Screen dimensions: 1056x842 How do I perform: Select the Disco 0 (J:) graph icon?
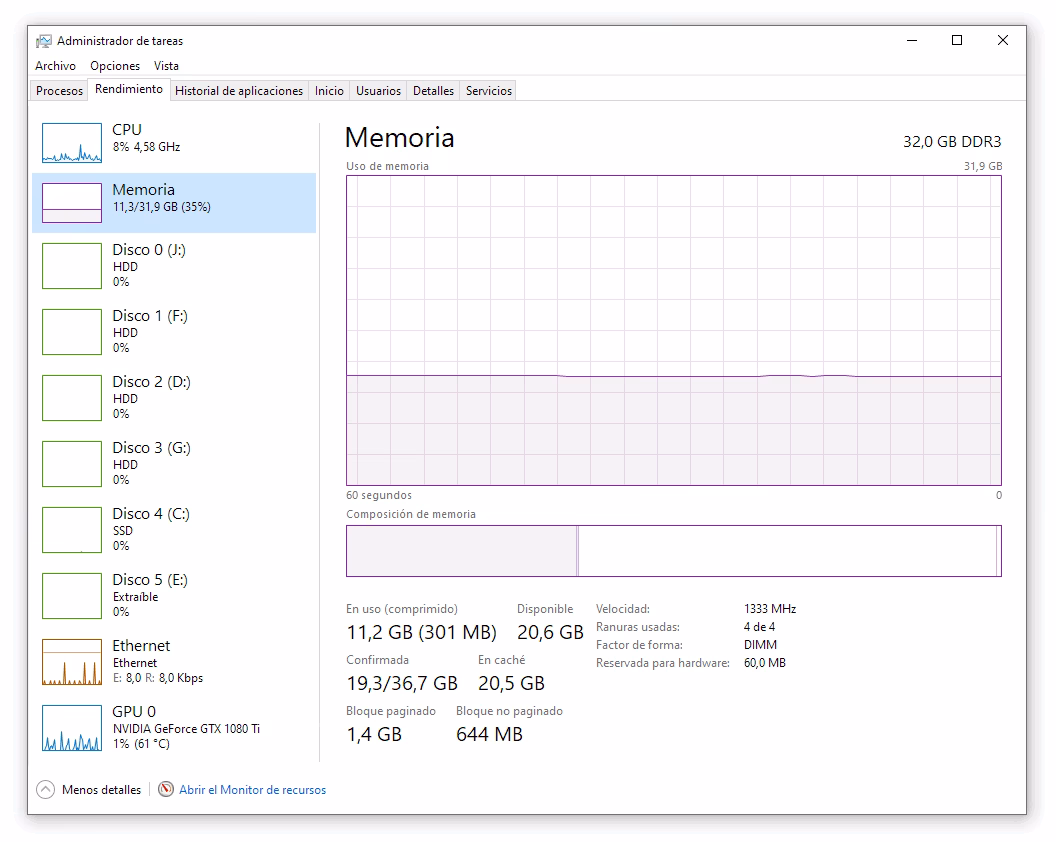coord(71,266)
